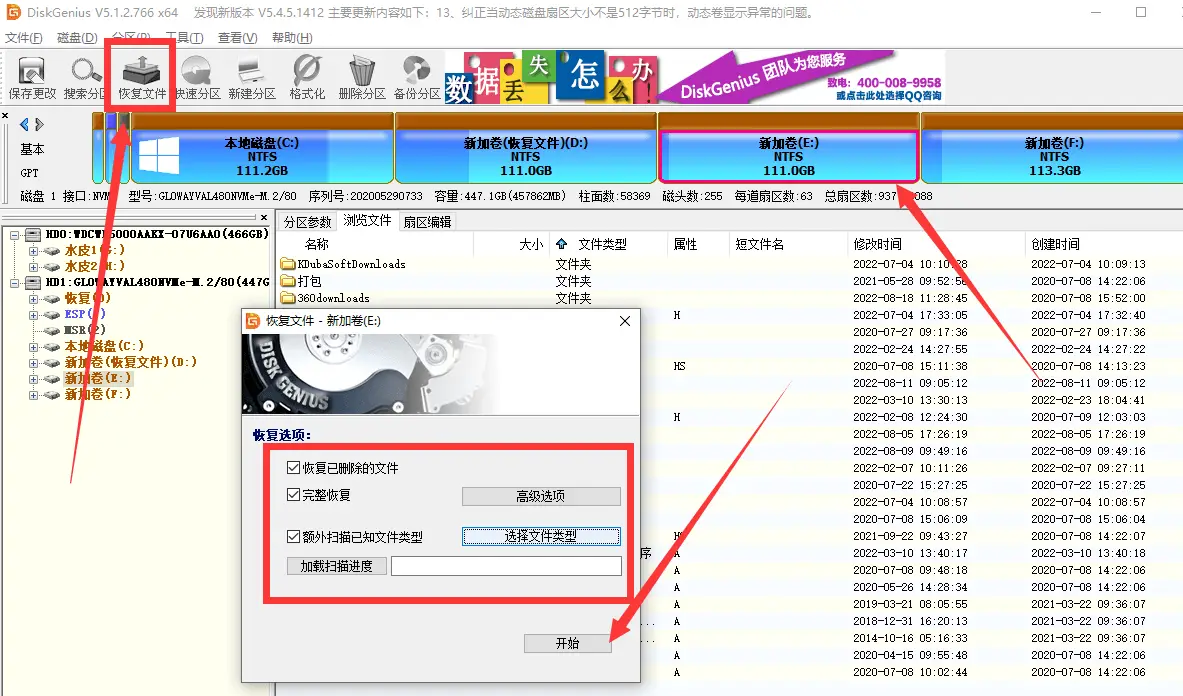Switch to the 分区参数 tab
The height and width of the screenshot is (696, 1183).
click(307, 222)
